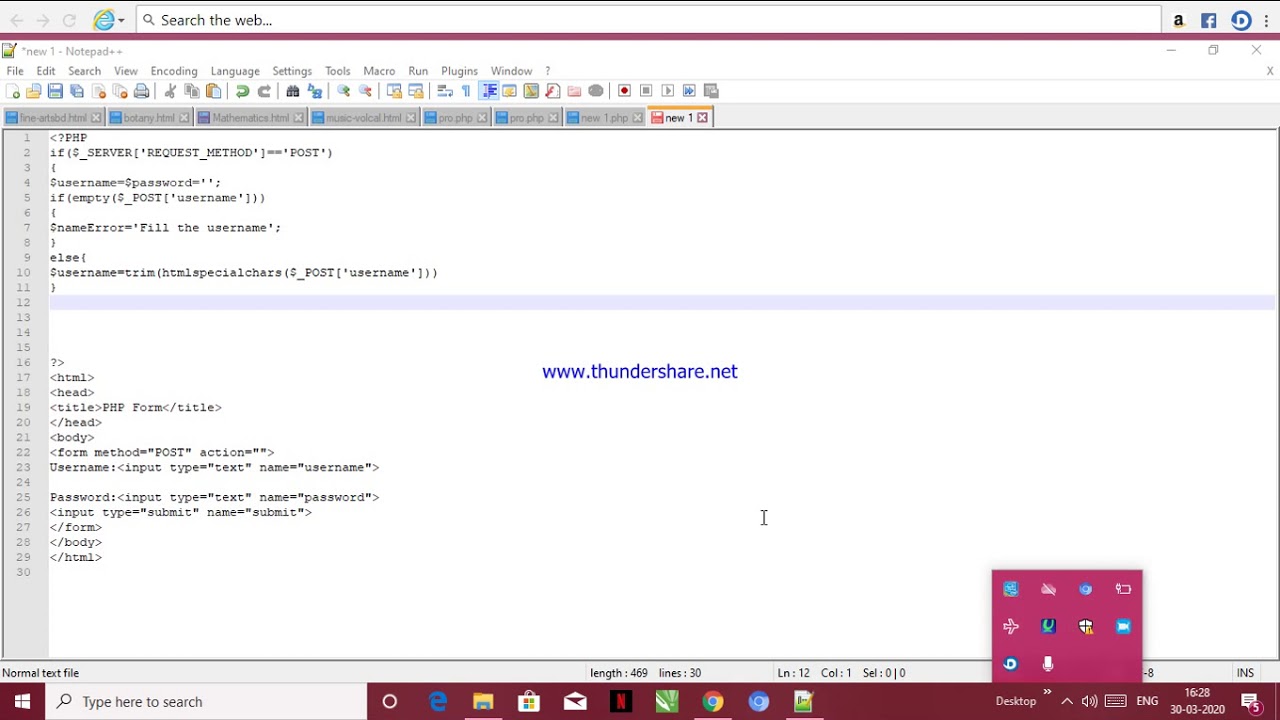
Task: Expand Desktop toolbar chevron on taskbar
Action: pyautogui.click(x=1047, y=692)
